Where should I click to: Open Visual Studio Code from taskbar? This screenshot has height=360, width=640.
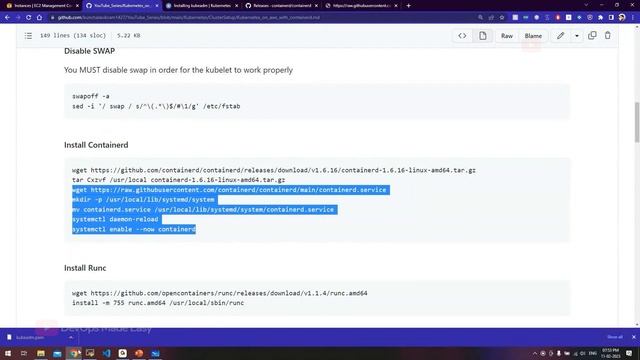[107, 353]
